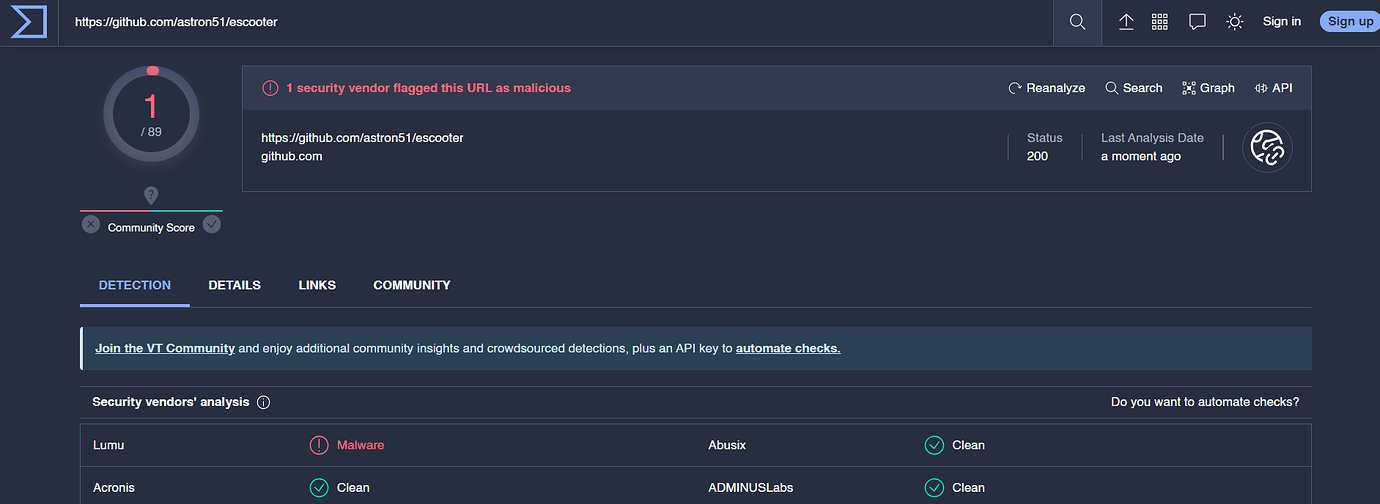Image resolution: width=1380 pixels, height=504 pixels.
Task: Follow the Join the VT Community link
Action: coord(165,349)
